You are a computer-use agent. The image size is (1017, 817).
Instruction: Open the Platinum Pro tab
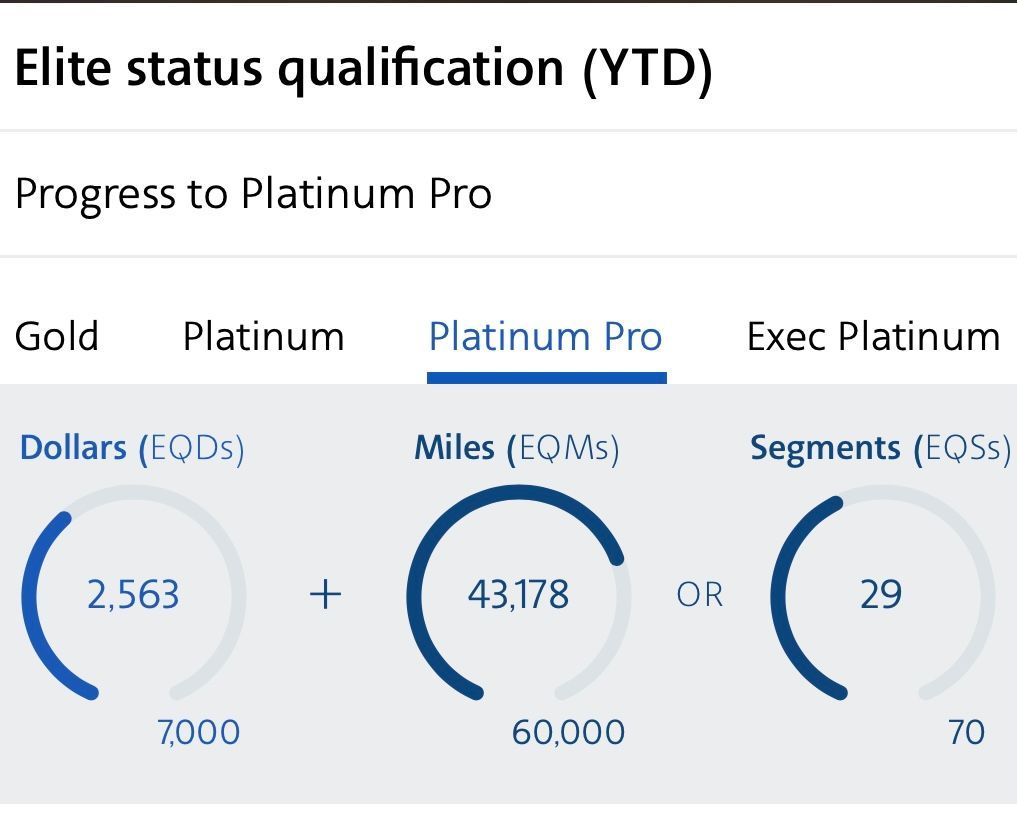pyautogui.click(x=545, y=337)
